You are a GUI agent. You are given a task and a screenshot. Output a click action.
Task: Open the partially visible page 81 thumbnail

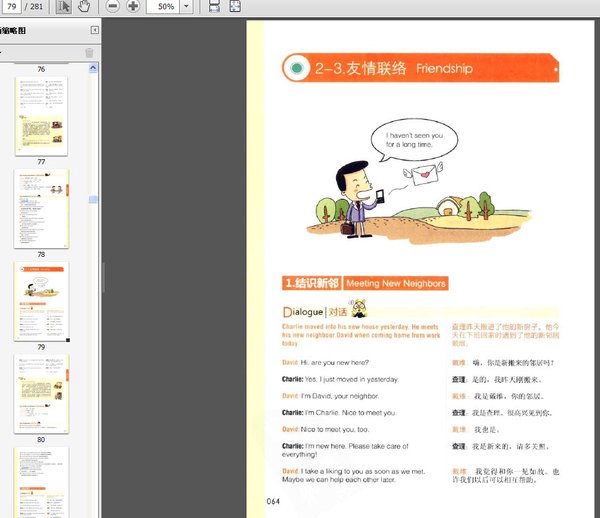(41, 482)
